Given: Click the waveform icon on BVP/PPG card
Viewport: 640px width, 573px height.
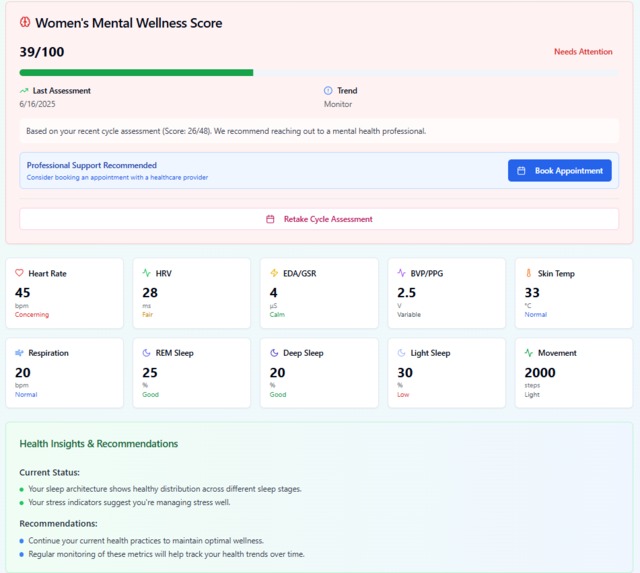Looking at the screenshot, I should 401,273.
